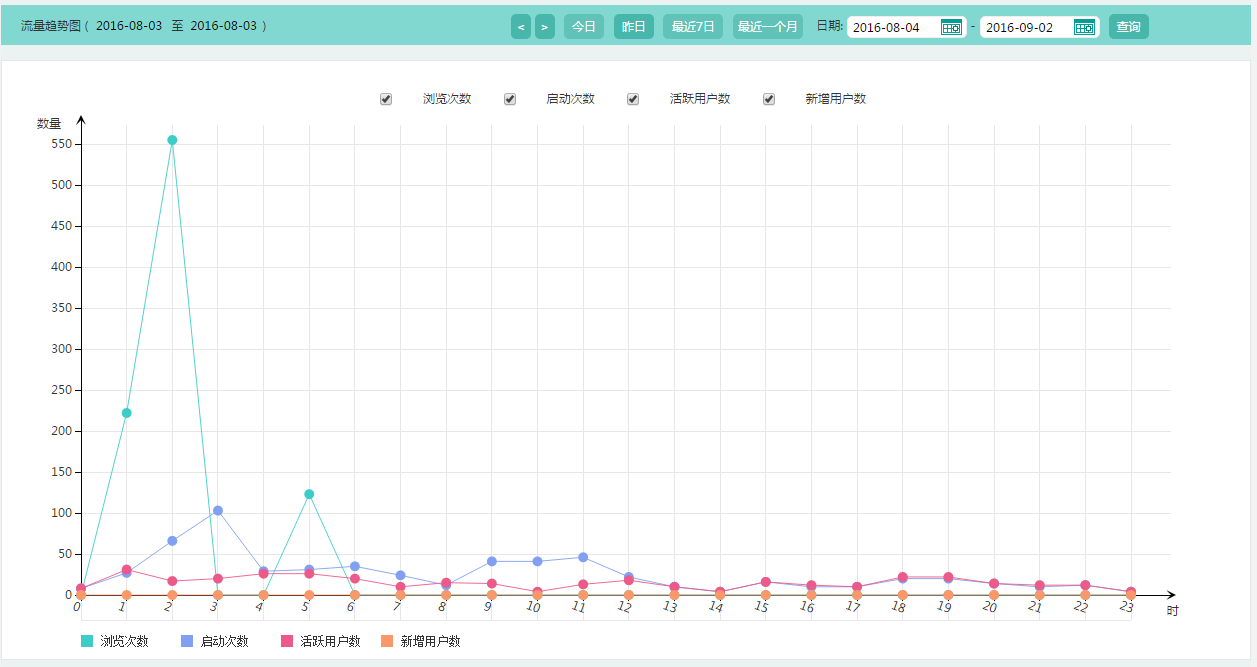Click the 启动次数 data point at hour 3
The height and width of the screenshot is (667, 1257).
pos(218,511)
